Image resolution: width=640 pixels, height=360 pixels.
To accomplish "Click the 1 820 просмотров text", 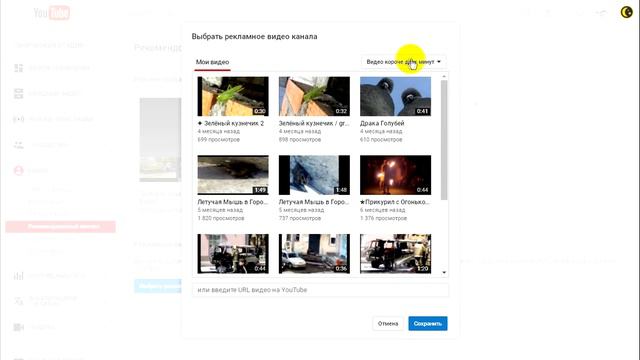I will 221,218.
